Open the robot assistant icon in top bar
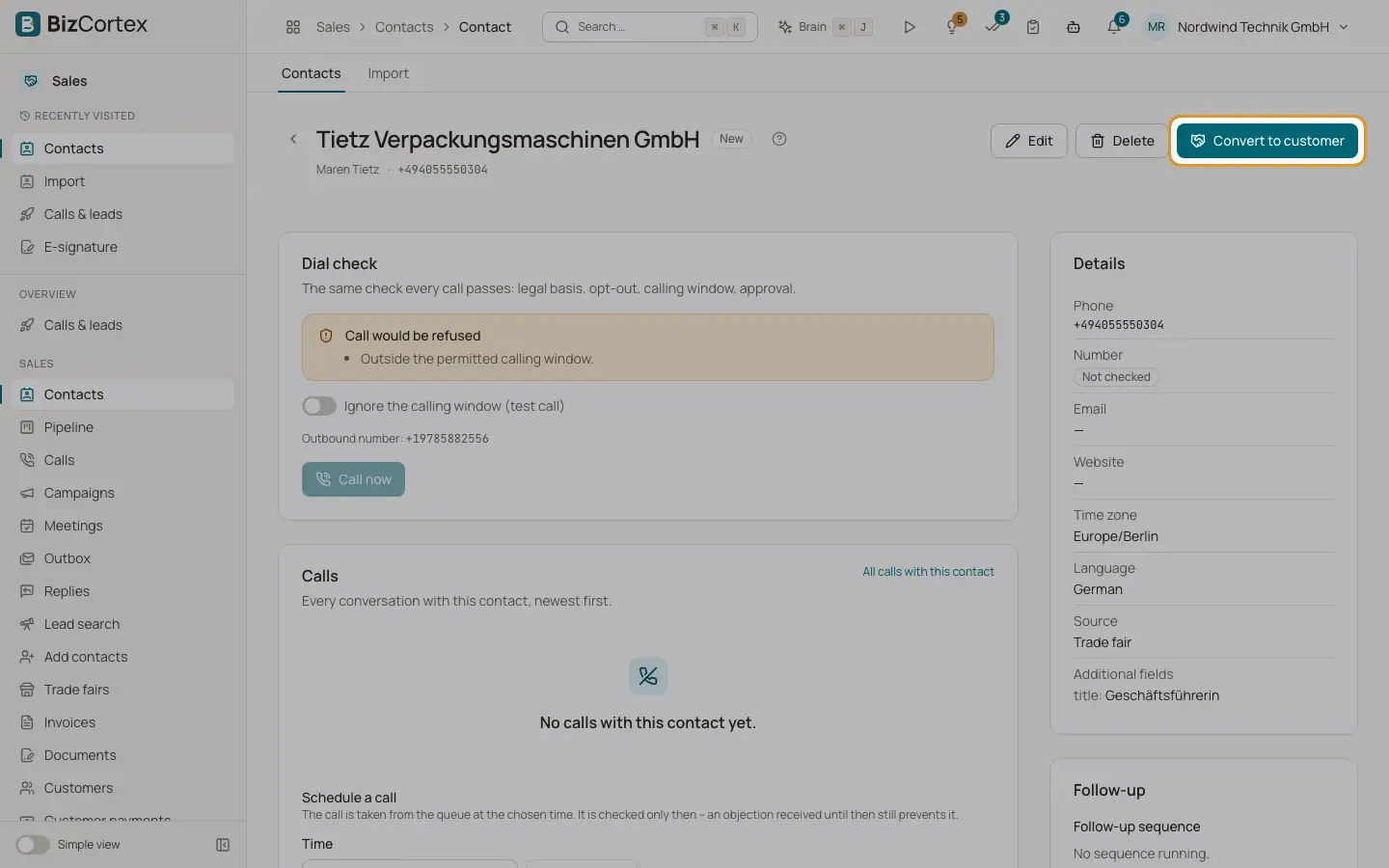 (x=1074, y=27)
